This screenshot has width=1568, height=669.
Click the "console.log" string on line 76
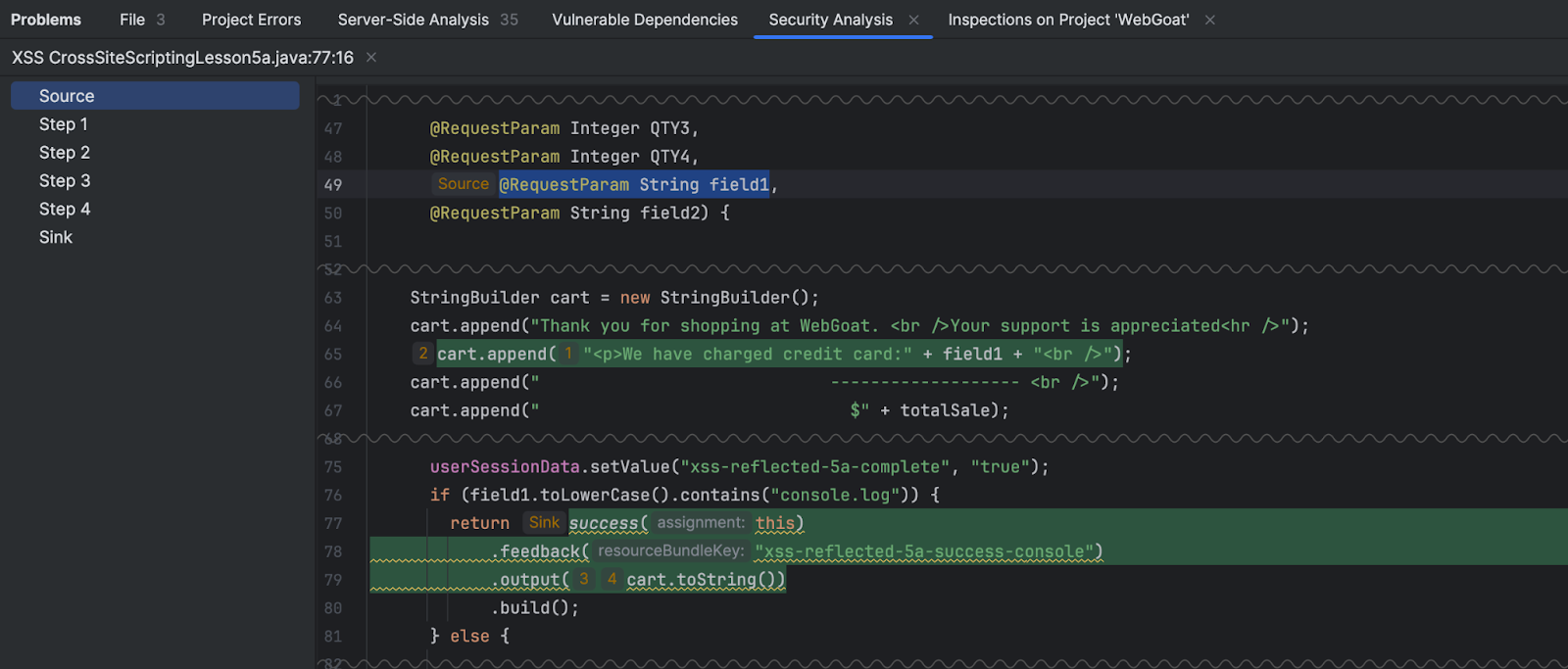[x=835, y=496]
